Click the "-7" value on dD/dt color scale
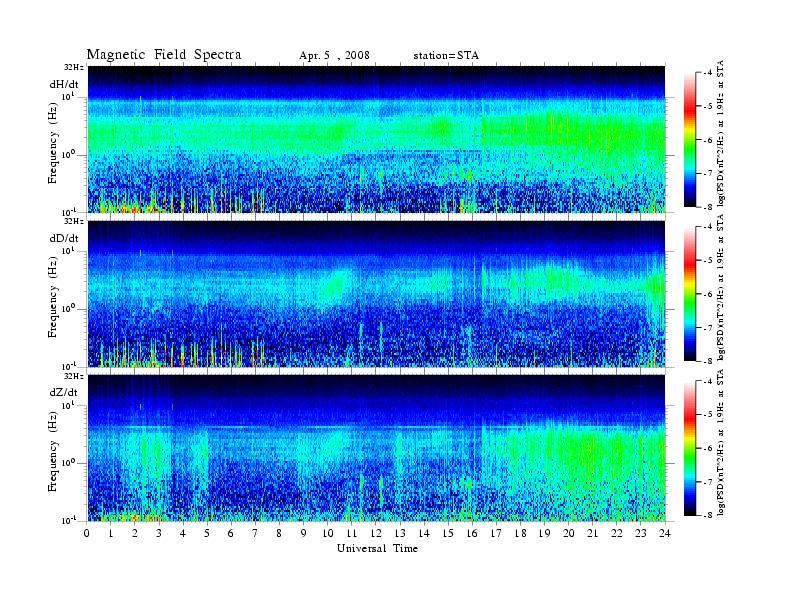792x612 pixels. tap(708, 328)
